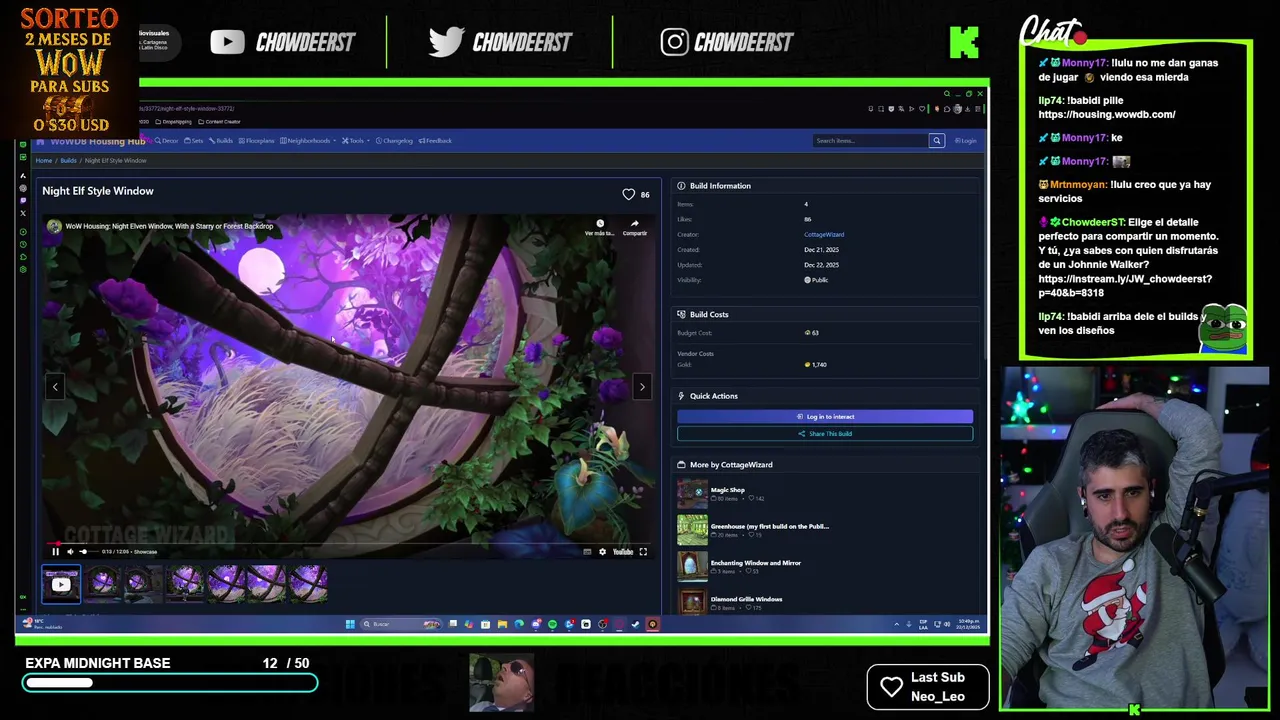Adjust the video volume slider
The height and width of the screenshot is (720, 1280).
point(87,552)
